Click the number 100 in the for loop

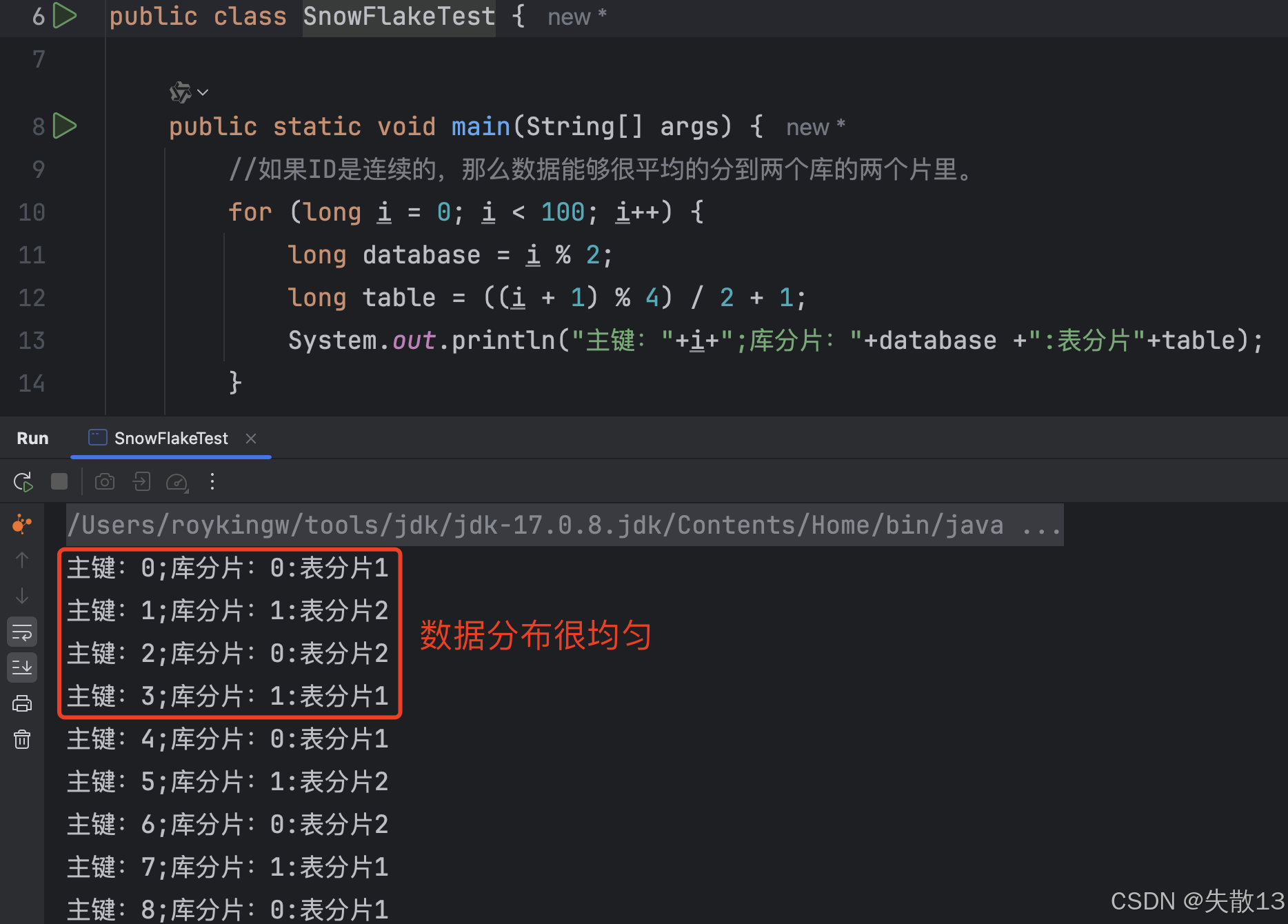pyautogui.click(x=563, y=212)
